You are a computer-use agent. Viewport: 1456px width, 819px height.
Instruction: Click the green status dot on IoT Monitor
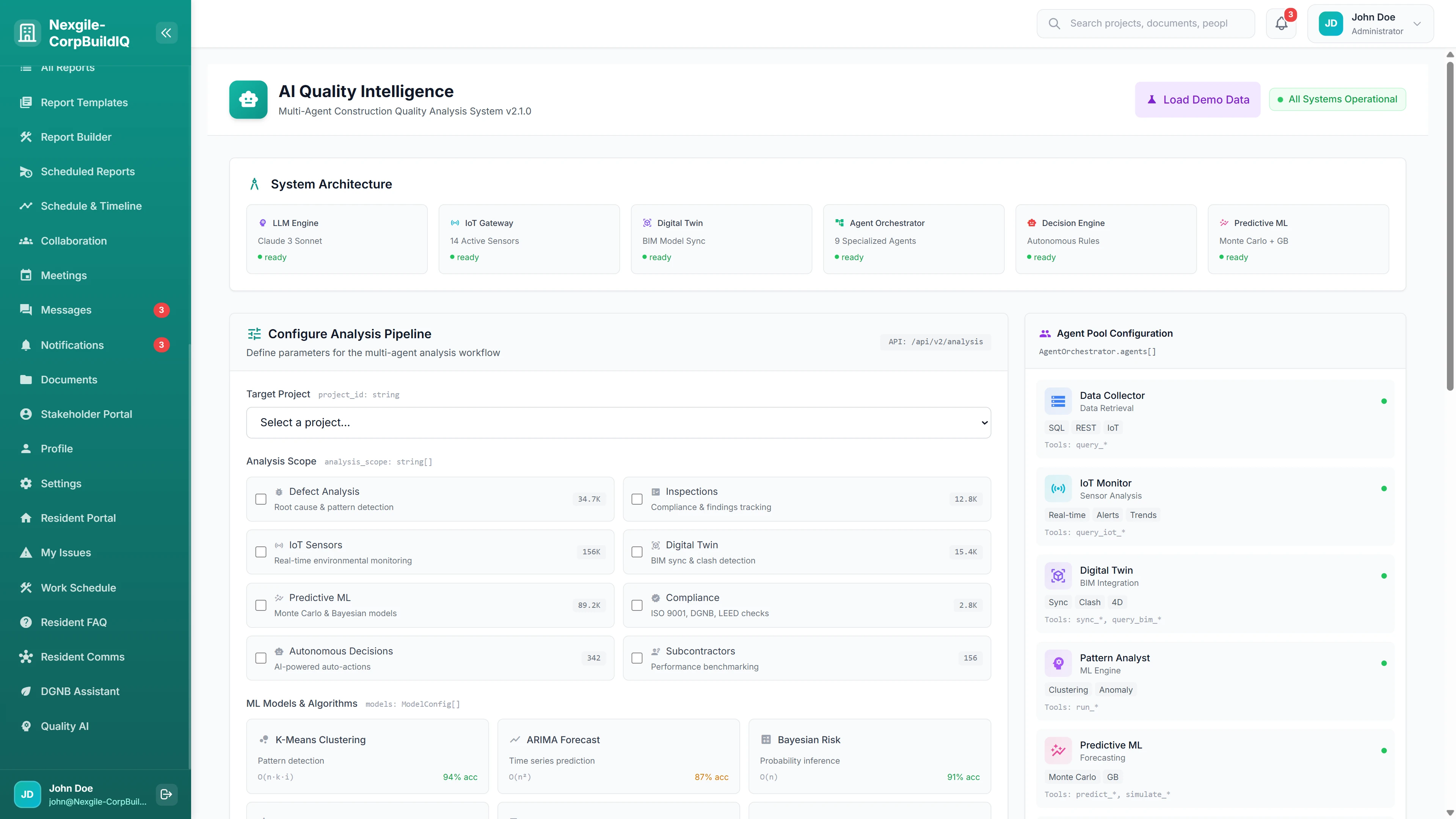pos(1384,489)
